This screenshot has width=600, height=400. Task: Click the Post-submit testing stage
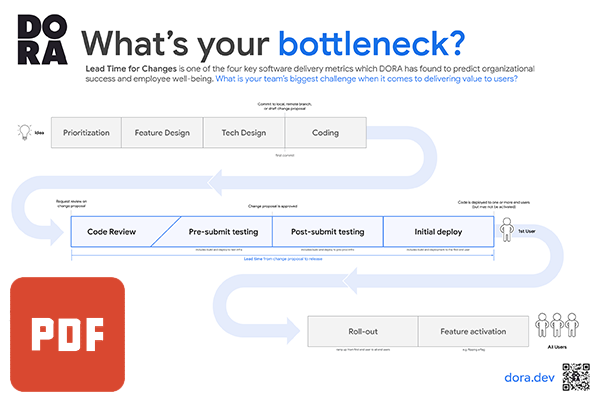328,231
